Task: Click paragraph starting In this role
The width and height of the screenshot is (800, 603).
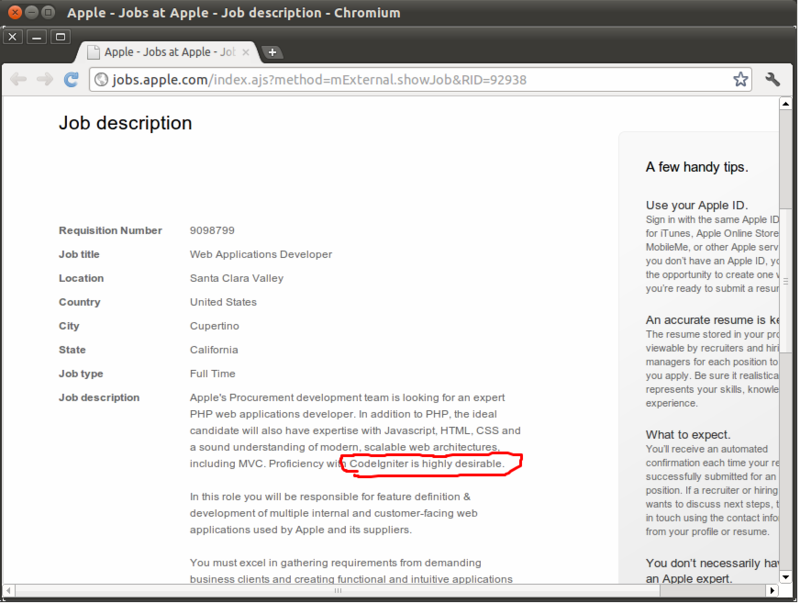Action: (334, 513)
